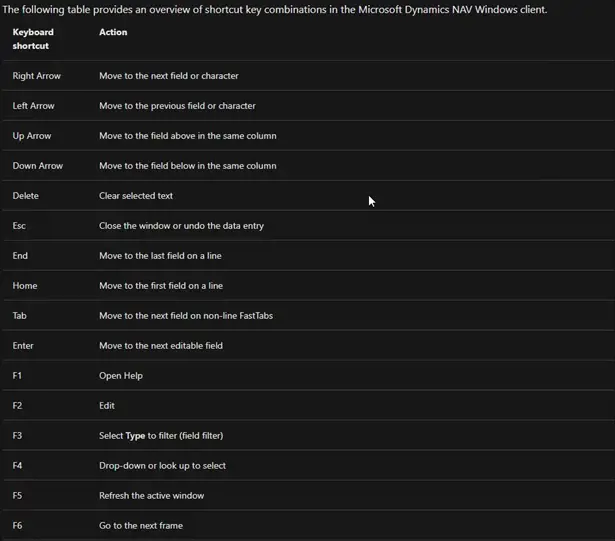This screenshot has width=615, height=541.
Task: Click the "Action" column header
Action: coord(113,32)
